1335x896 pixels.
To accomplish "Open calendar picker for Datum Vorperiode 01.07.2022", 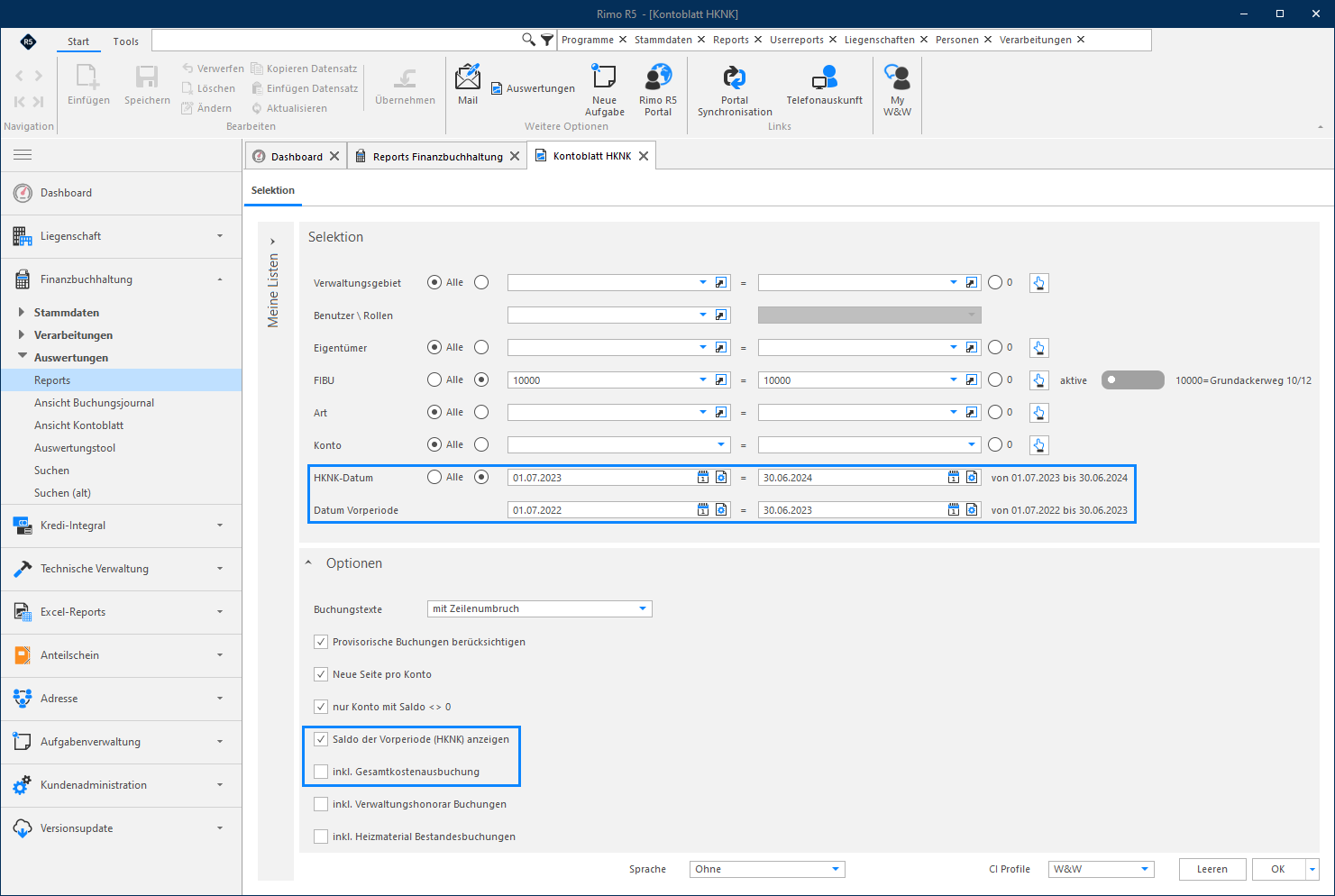I will click(x=703, y=510).
